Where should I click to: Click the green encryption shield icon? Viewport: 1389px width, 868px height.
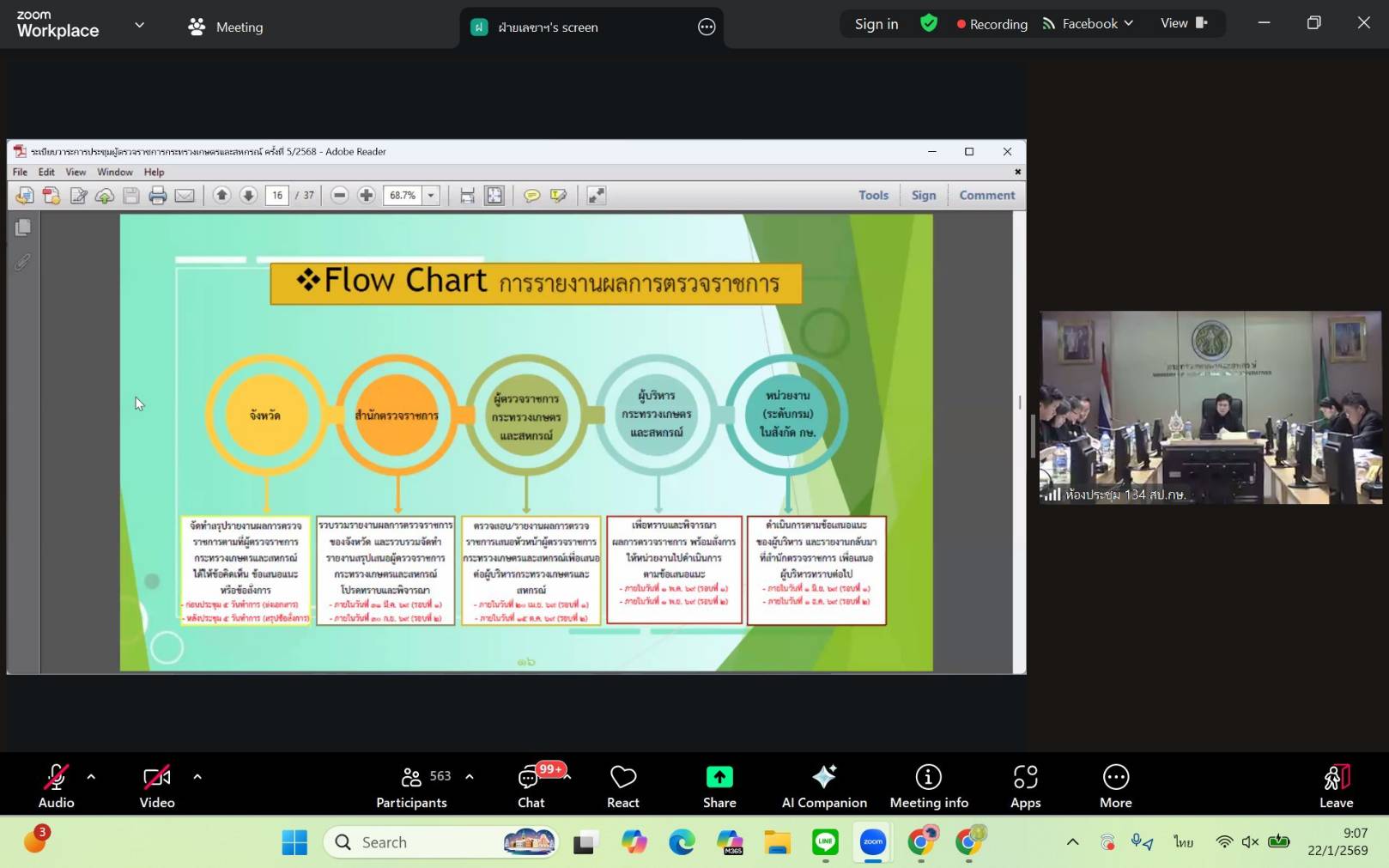(x=929, y=23)
